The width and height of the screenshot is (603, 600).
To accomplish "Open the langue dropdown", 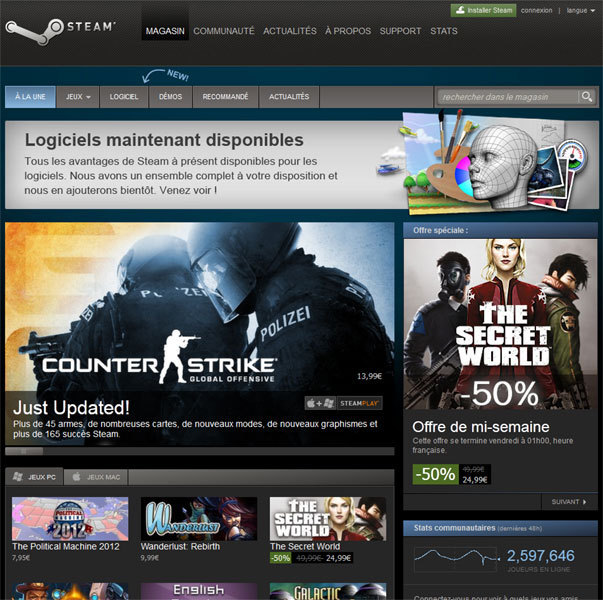I will [x=580, y=10].
